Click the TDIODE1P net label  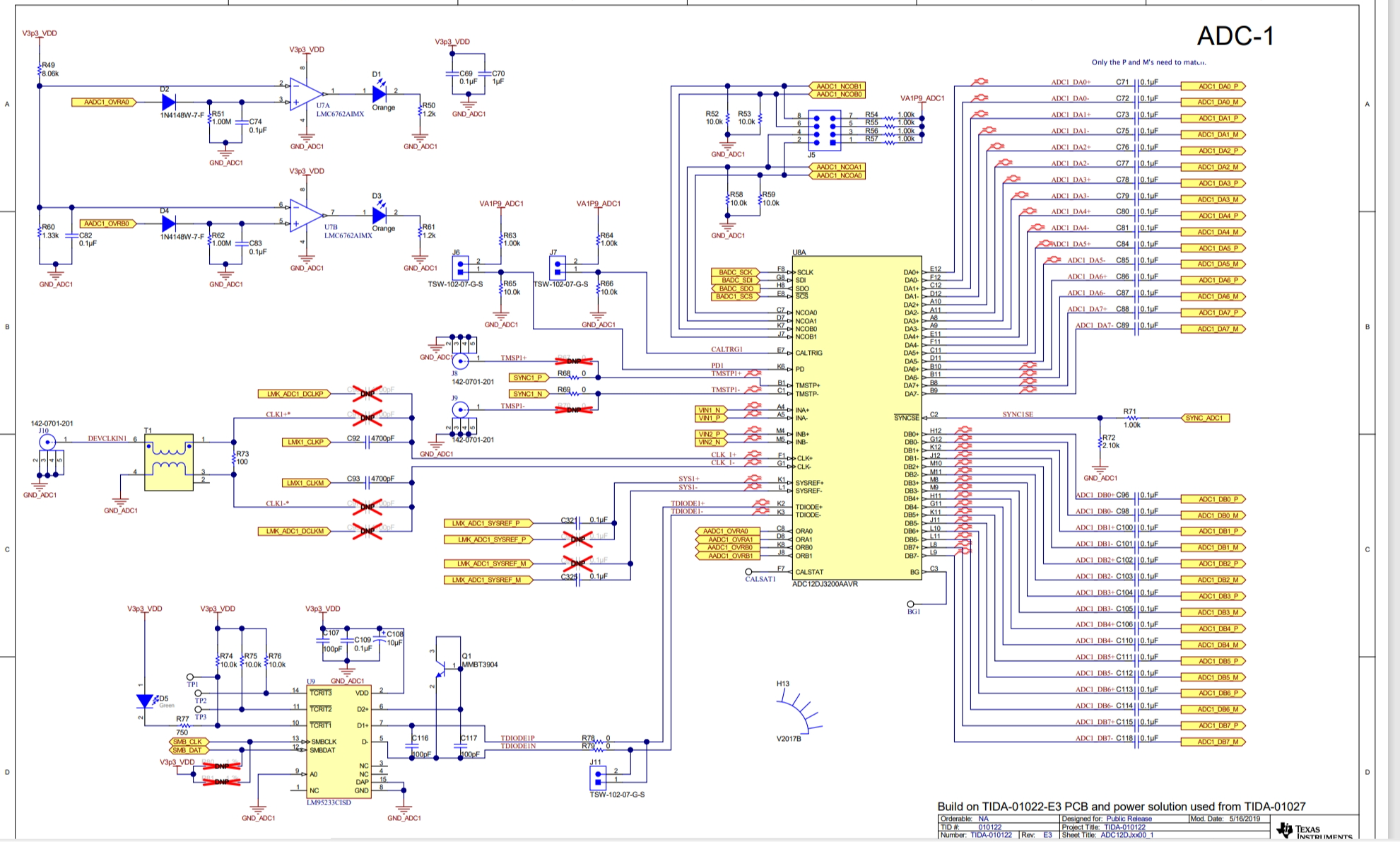click(518, 738)
